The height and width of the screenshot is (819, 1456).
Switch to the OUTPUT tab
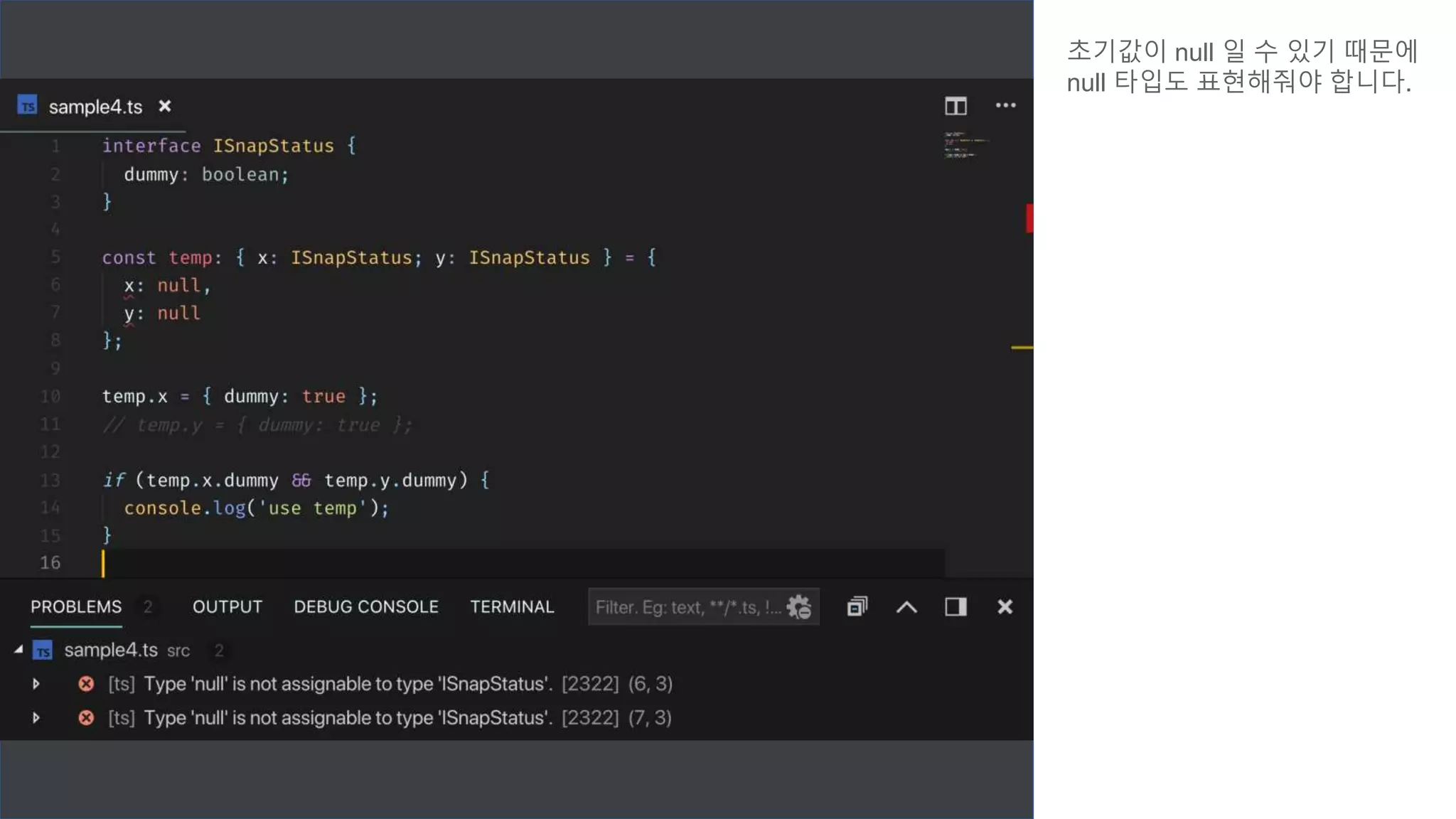tap(227, 607)
